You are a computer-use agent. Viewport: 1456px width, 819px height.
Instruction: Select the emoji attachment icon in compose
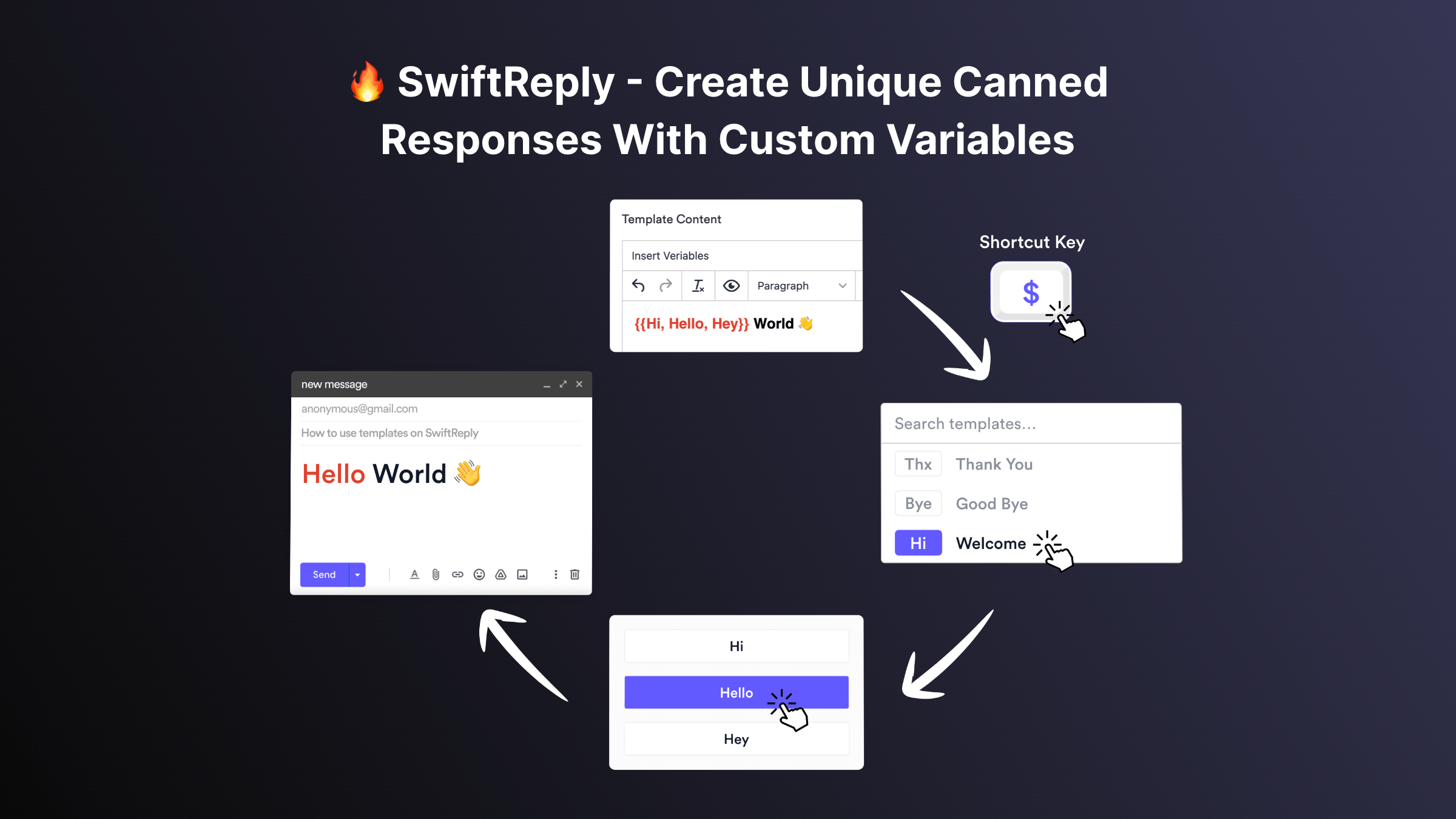pos(479,575)
